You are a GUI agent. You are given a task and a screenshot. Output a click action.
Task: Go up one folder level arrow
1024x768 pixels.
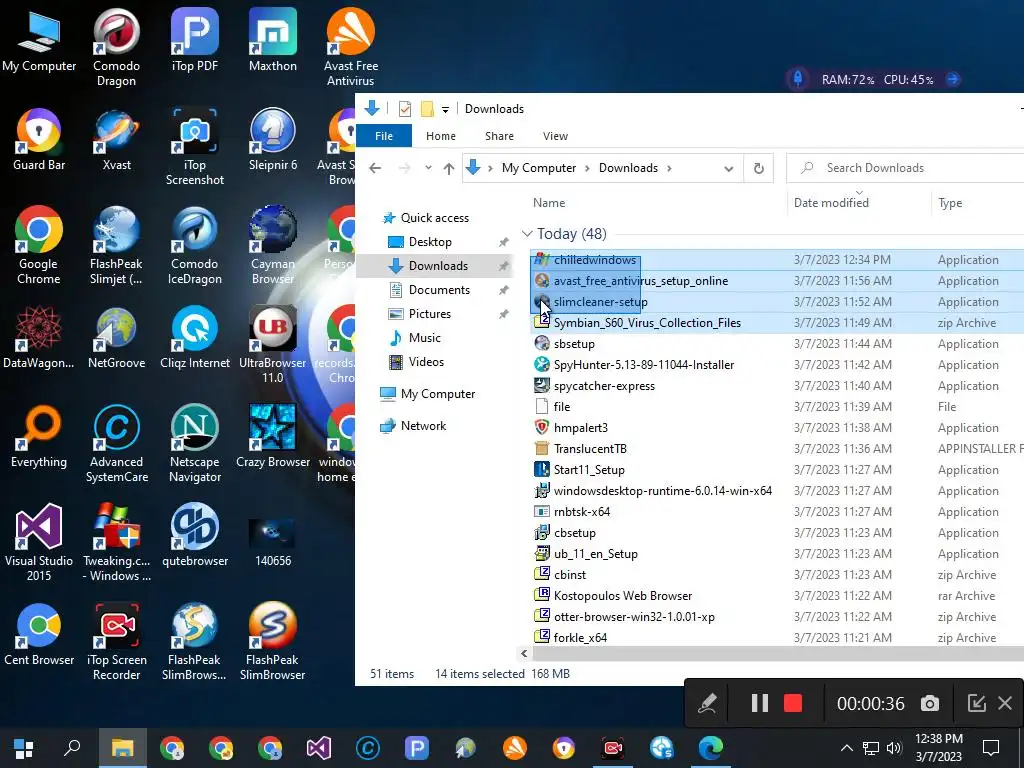click(x=449, y=168)
